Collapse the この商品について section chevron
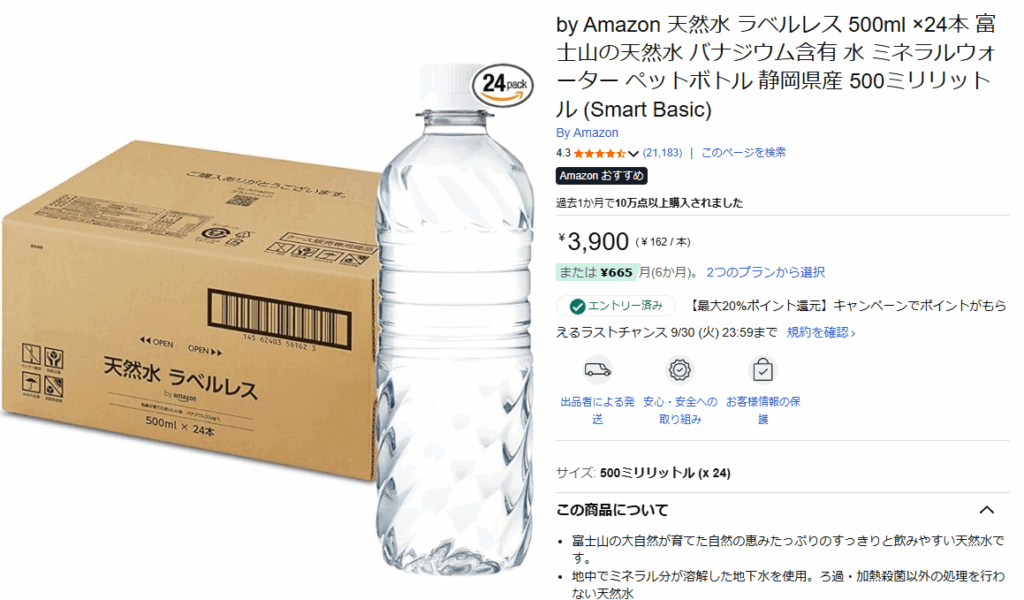This screenshot has height=600, width=1024. point(986,510)
